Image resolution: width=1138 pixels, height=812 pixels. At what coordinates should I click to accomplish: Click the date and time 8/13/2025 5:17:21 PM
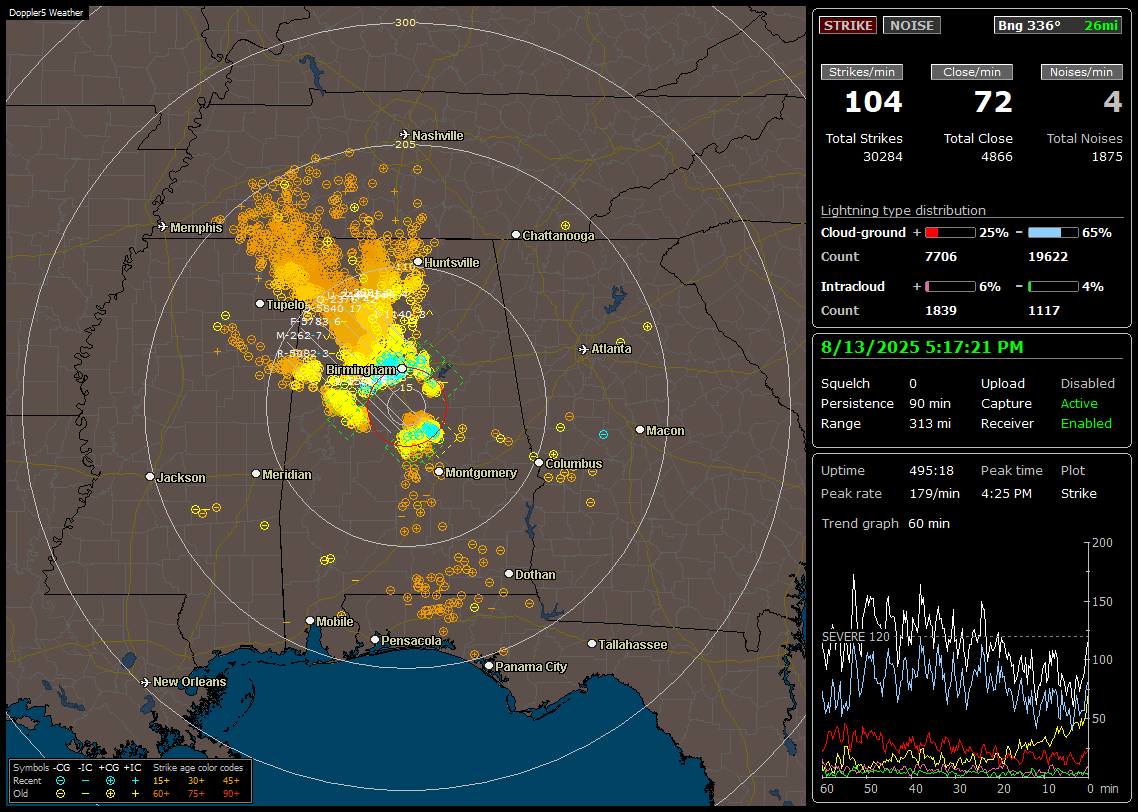pyautogui.click(x=922, y=347)
